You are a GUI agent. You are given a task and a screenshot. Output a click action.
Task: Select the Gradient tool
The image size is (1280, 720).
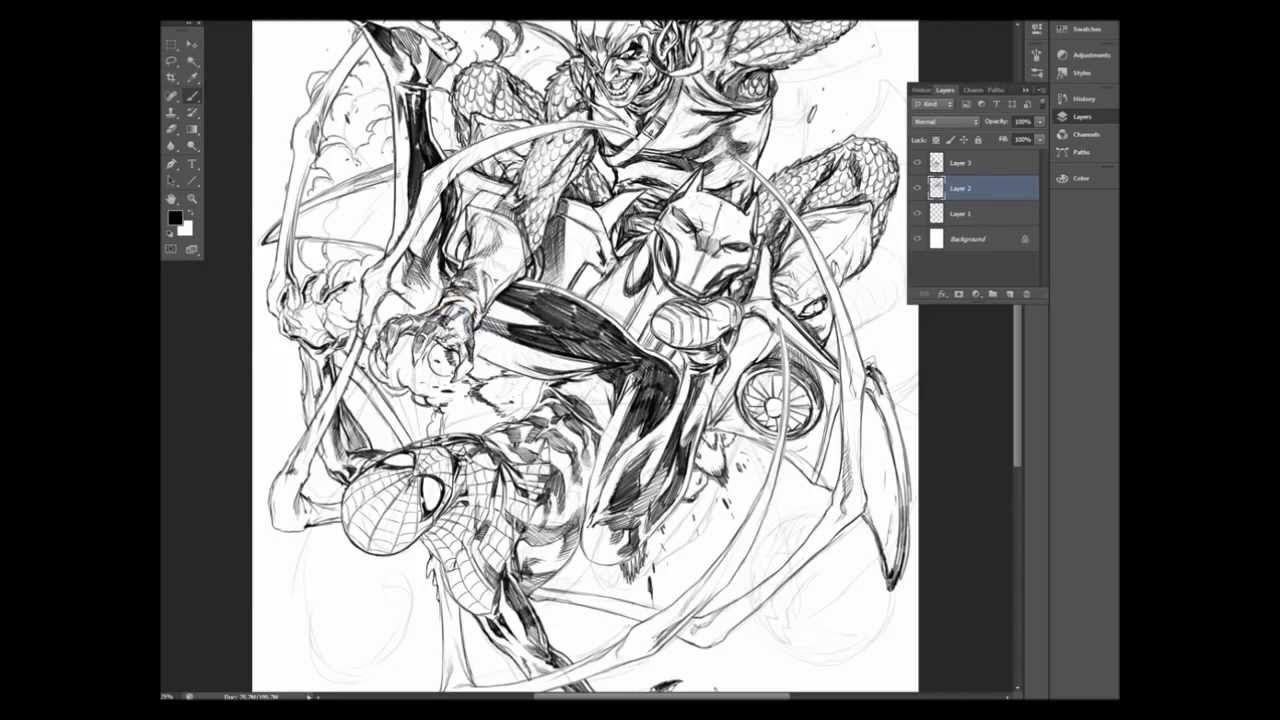(191, 129)
